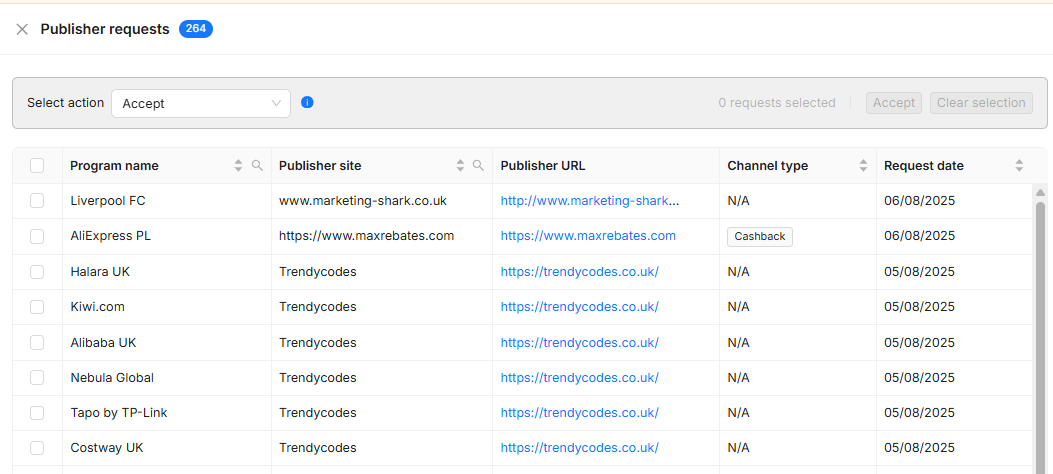Sort table by Request date
The image size is (1053, 474).
[x=1019, y=166]
